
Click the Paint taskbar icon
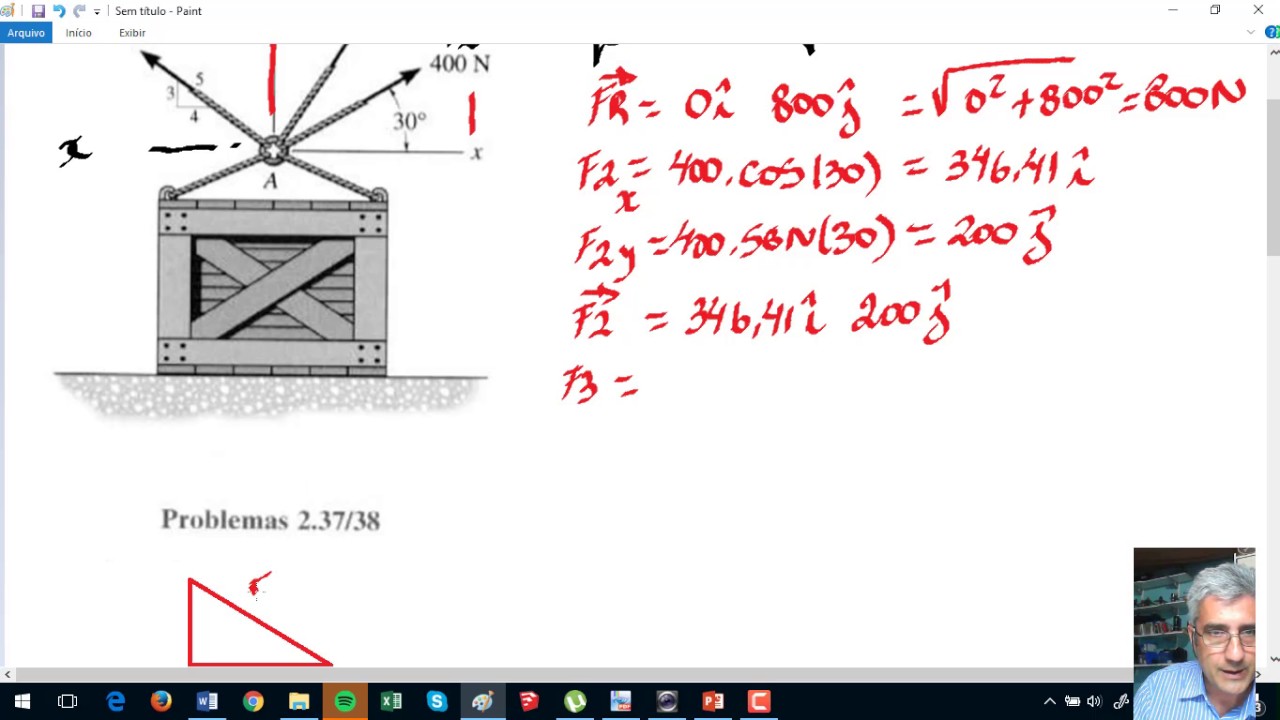pyautogui.click(x=483, y=701)
